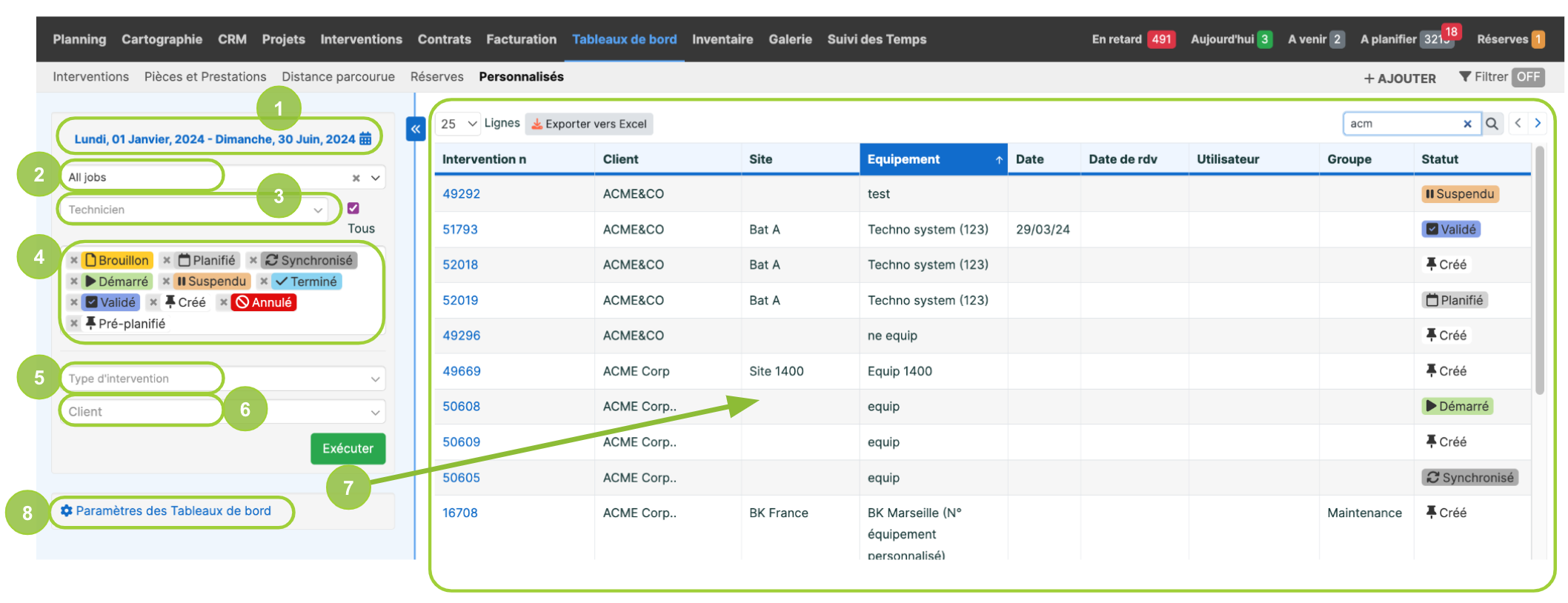The height and width of the screenshot is (603, 1568).
Task: Click the Filtrer funnel icon
Action: (x=1465, y=76)
